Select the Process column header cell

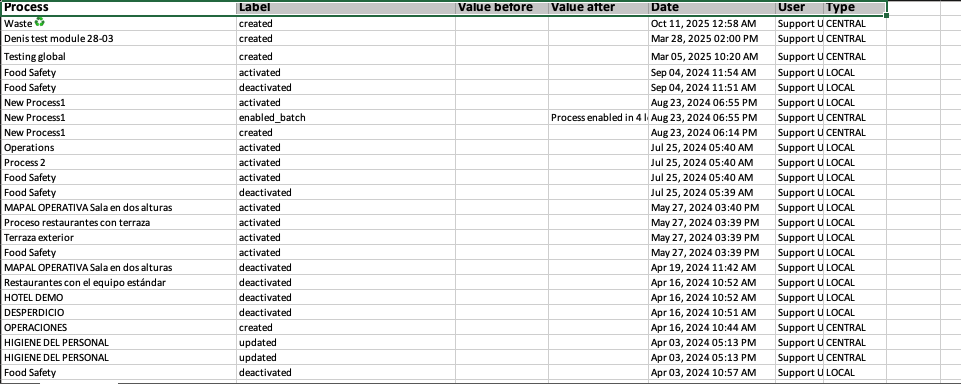[x=118, y=8]
